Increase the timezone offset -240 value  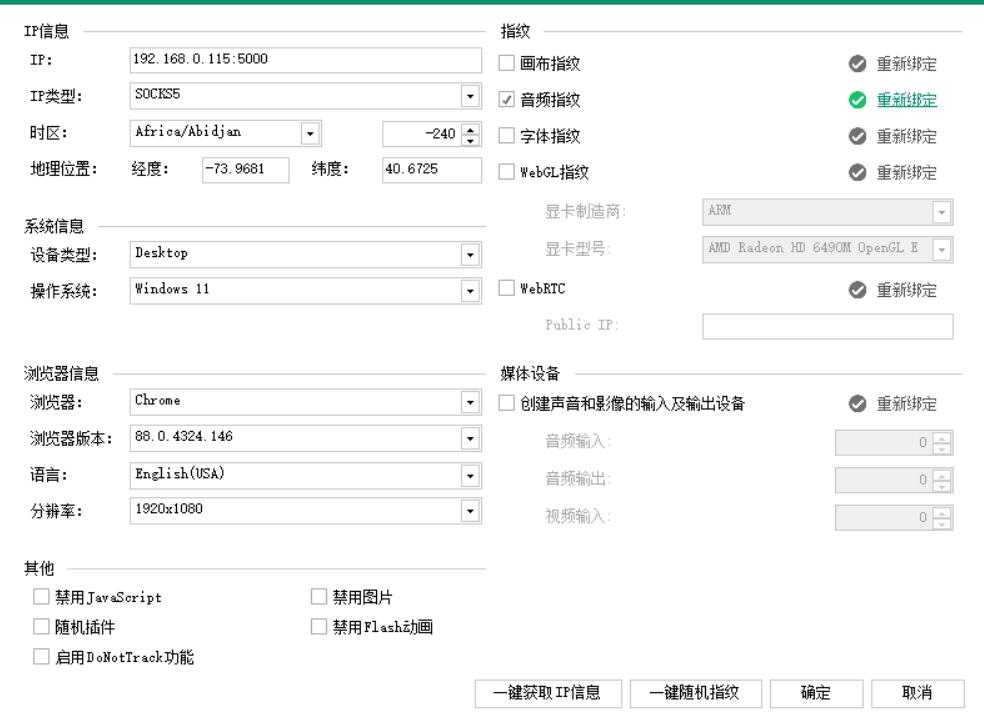[x=471, y=128]
